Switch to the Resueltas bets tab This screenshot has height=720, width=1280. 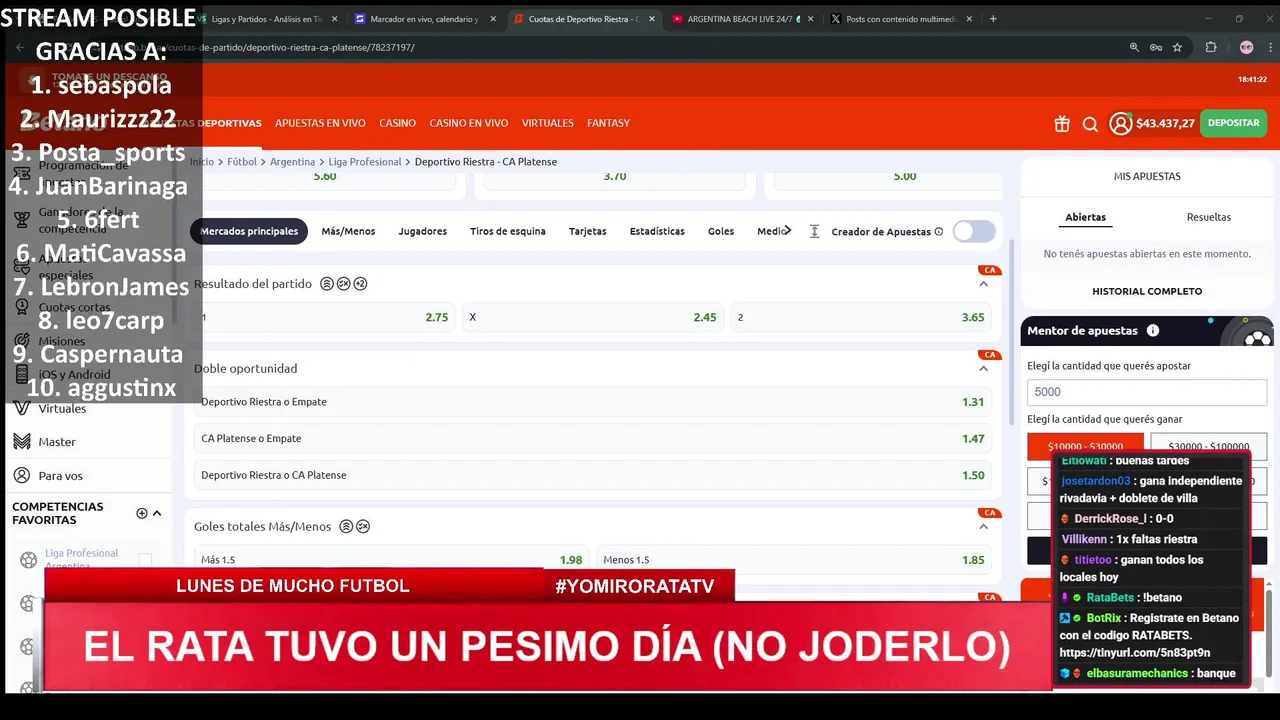click(x=1209, y=217)
